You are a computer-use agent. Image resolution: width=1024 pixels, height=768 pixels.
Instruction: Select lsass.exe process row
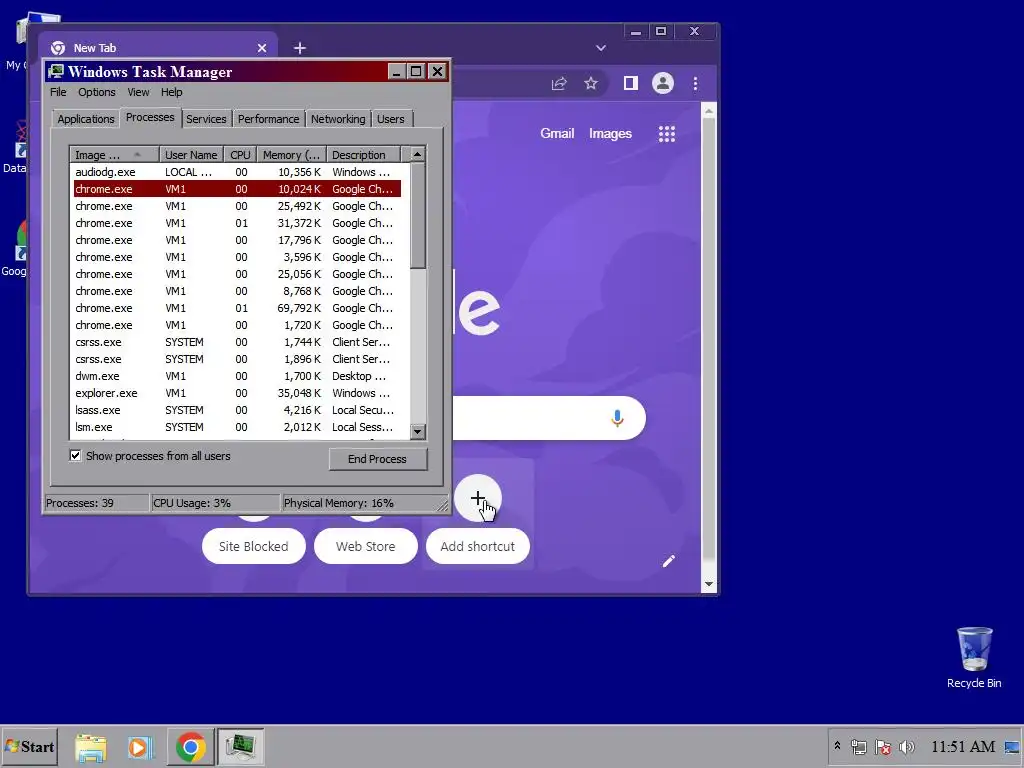coord(236,410)
